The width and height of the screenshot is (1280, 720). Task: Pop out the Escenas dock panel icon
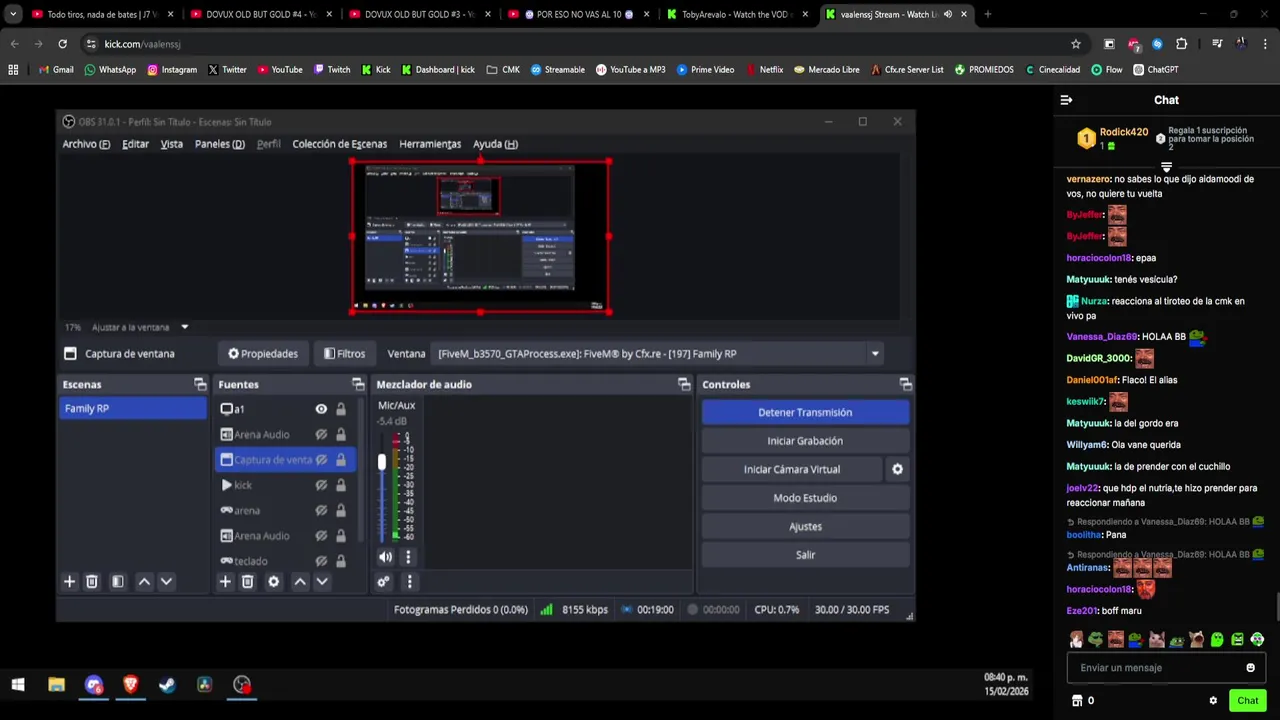[x=200, y=384]
